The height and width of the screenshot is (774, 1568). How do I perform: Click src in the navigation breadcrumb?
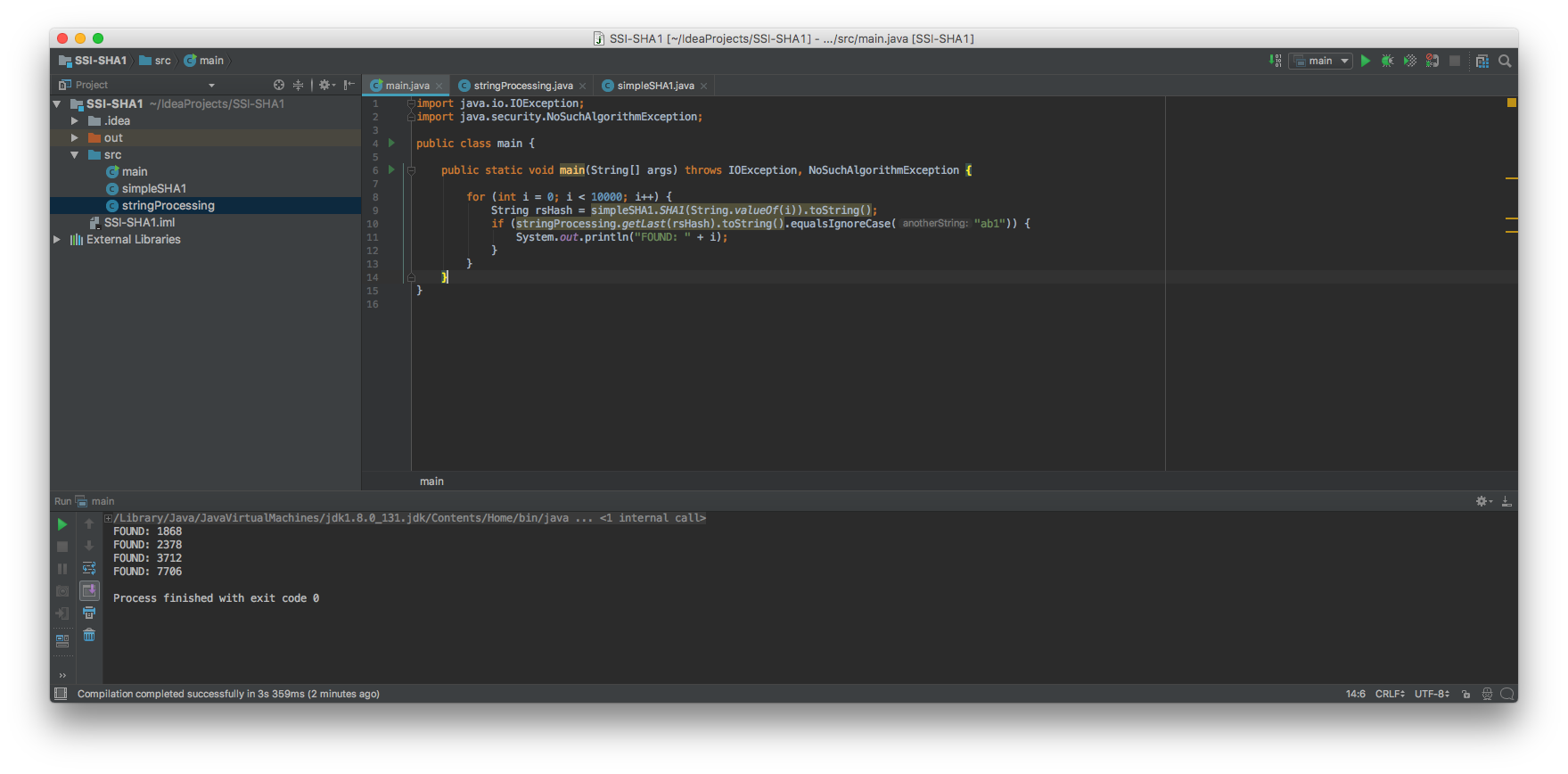pyautogui.click(x=155, y=61)
